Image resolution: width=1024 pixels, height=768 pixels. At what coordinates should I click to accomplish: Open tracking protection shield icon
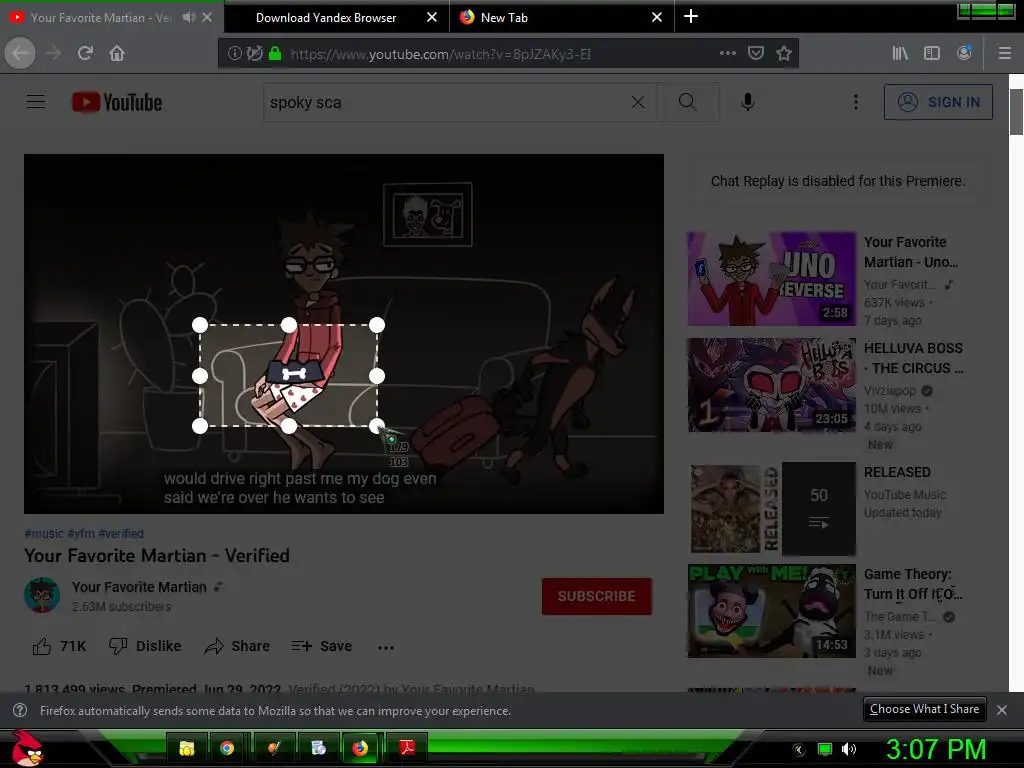pos(255,54)
